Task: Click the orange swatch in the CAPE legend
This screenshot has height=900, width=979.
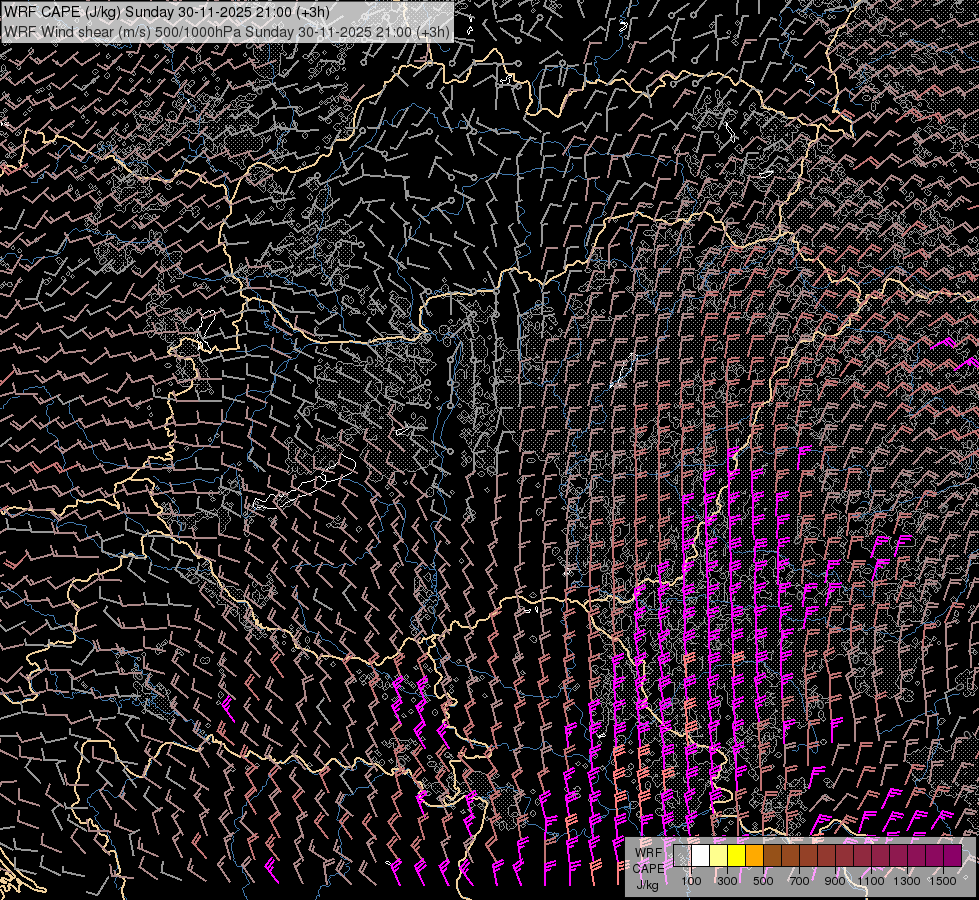Action: pos(754,856)
